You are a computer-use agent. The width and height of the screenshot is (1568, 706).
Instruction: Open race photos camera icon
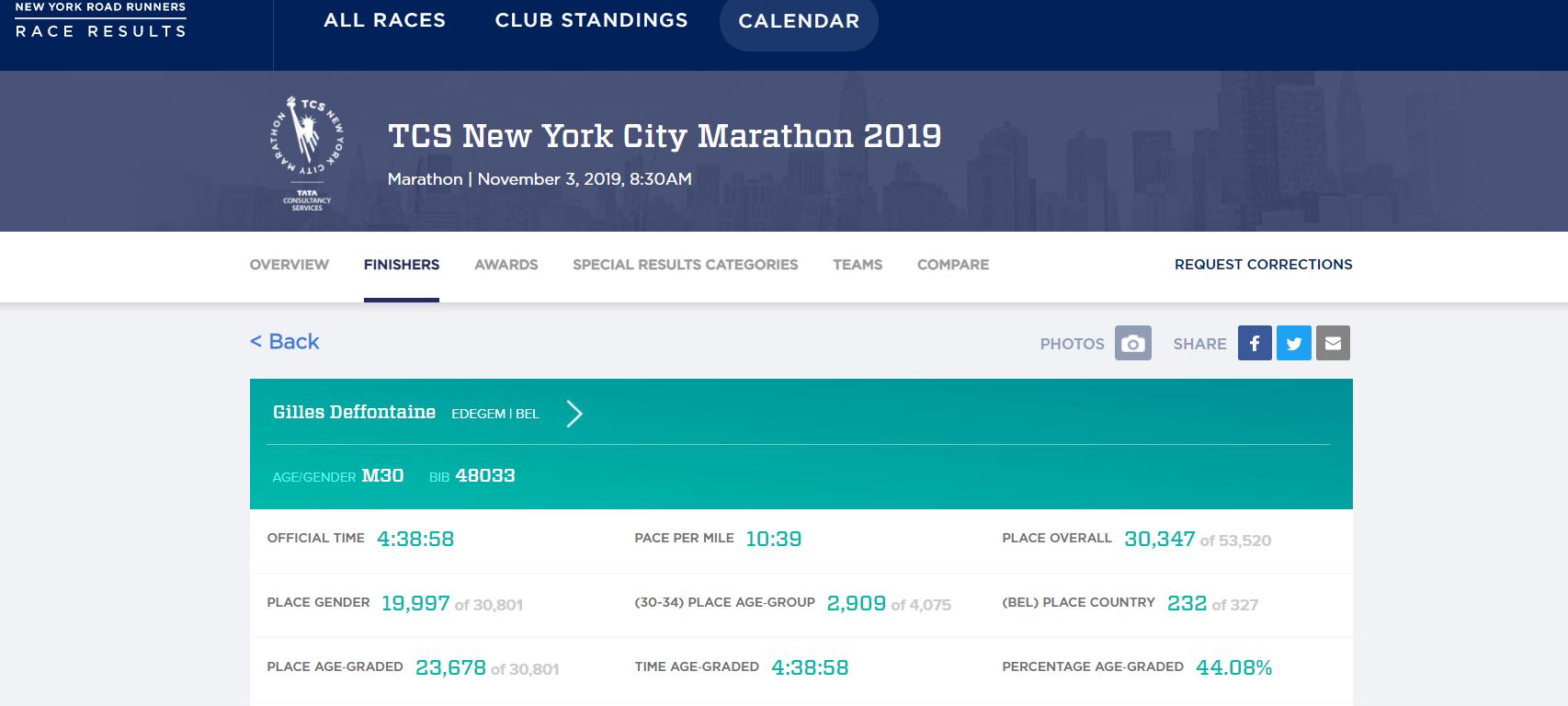point(1132,343)
